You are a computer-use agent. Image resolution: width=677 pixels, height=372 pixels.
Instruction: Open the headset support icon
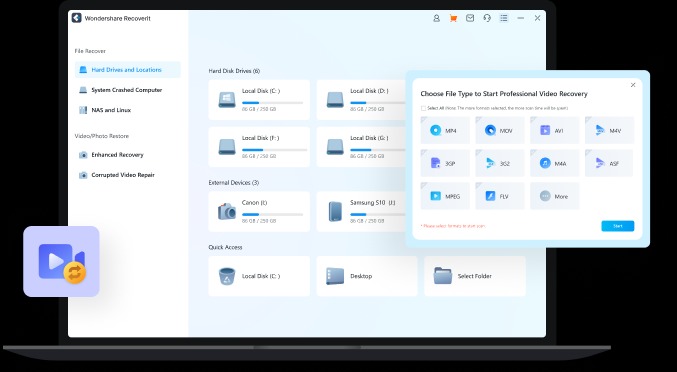click(x=487, y=18)
